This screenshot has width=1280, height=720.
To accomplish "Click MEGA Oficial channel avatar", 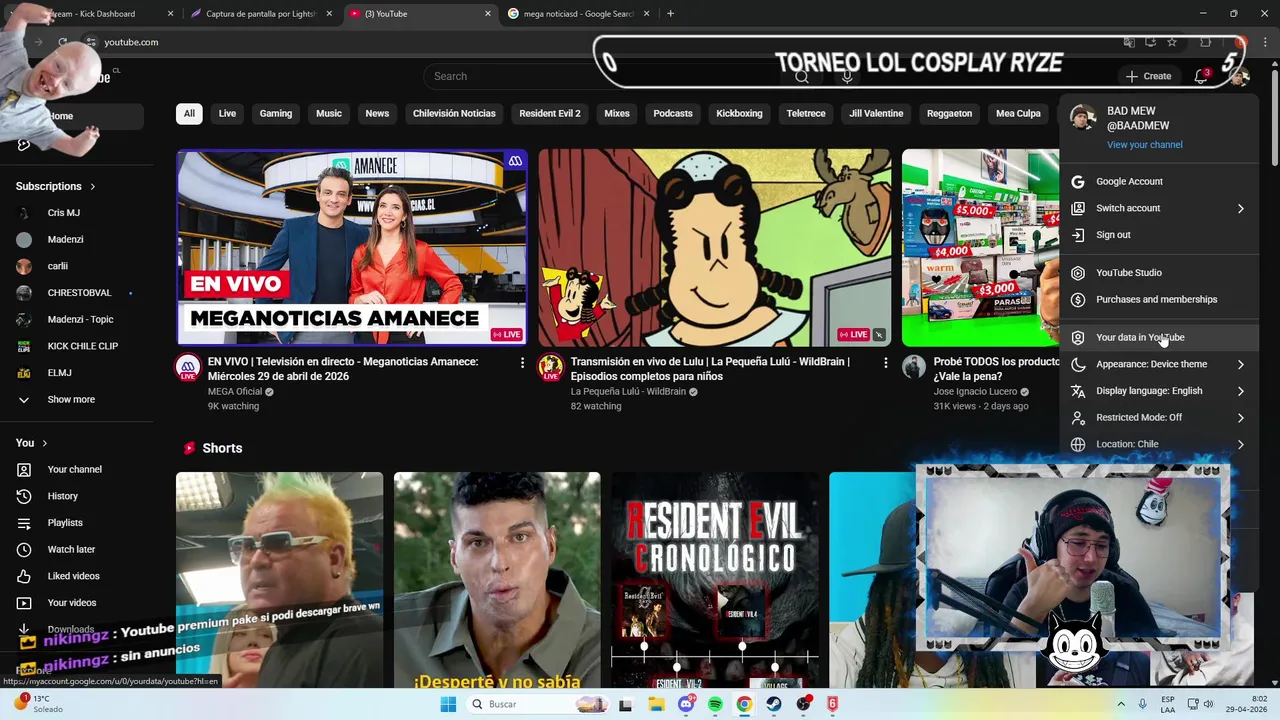I will pyautogui.click(x=188, y=367).
